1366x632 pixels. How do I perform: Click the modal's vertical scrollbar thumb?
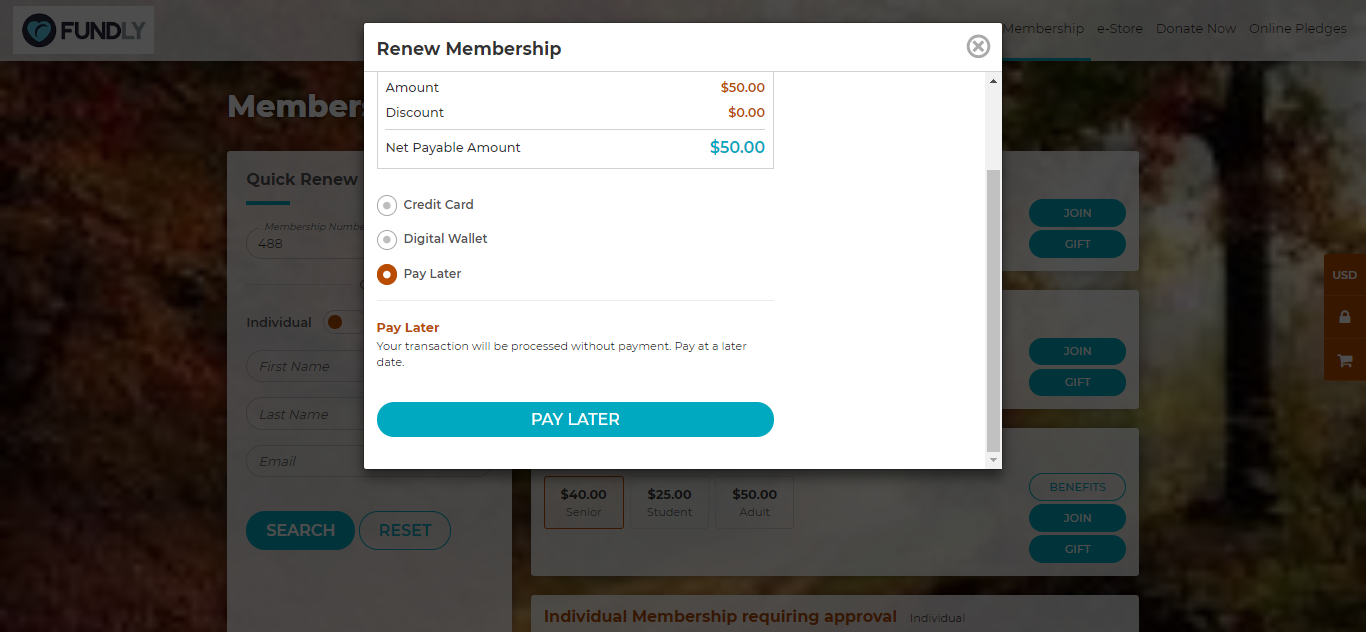(993, 310)
